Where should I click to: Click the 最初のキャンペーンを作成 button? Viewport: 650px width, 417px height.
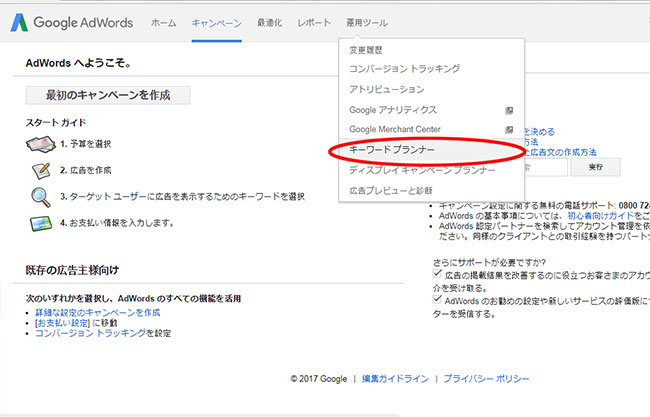coord(108,95)
